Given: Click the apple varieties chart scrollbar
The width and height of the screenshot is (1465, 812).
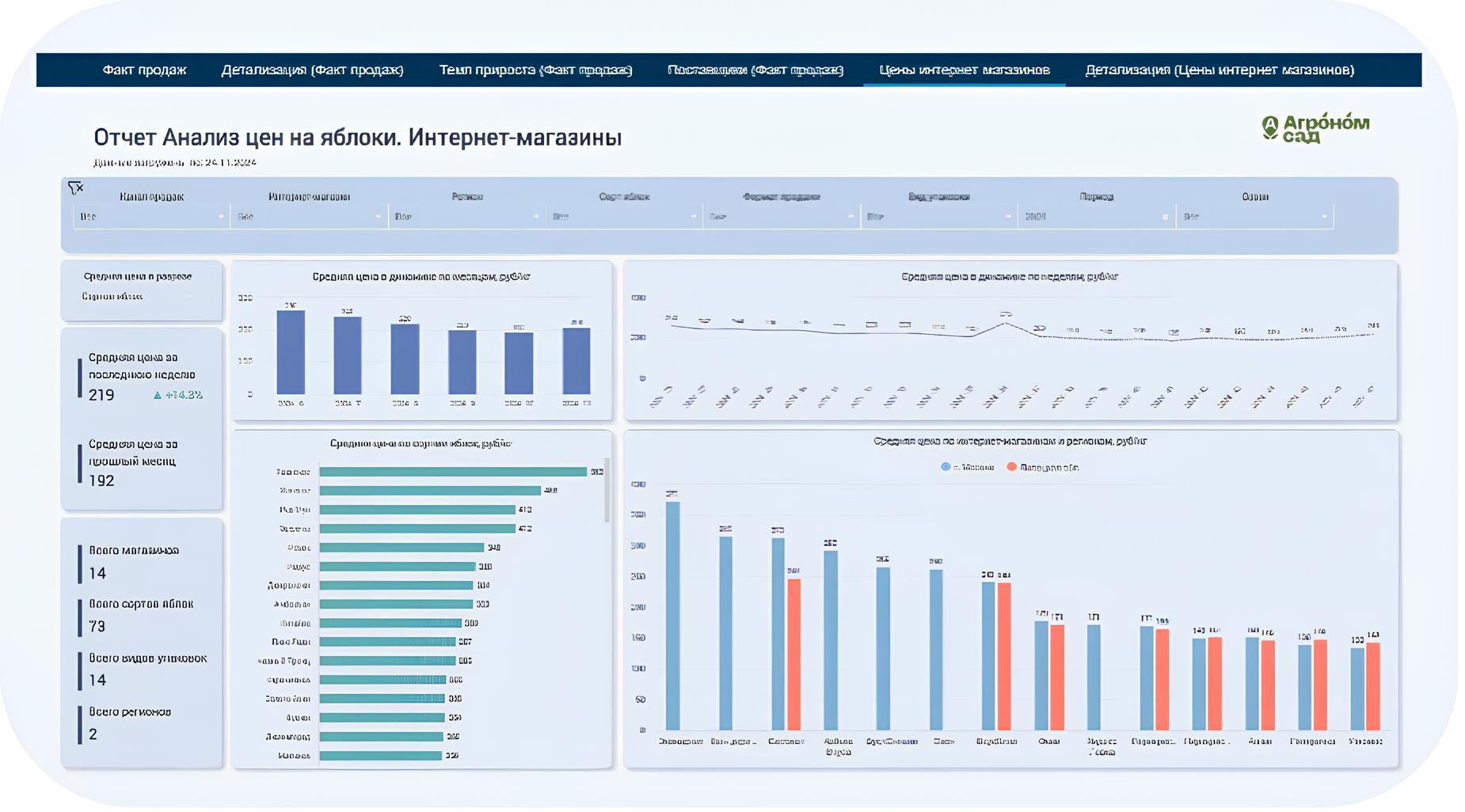Looking at the screenshot, I should point(607,490).
